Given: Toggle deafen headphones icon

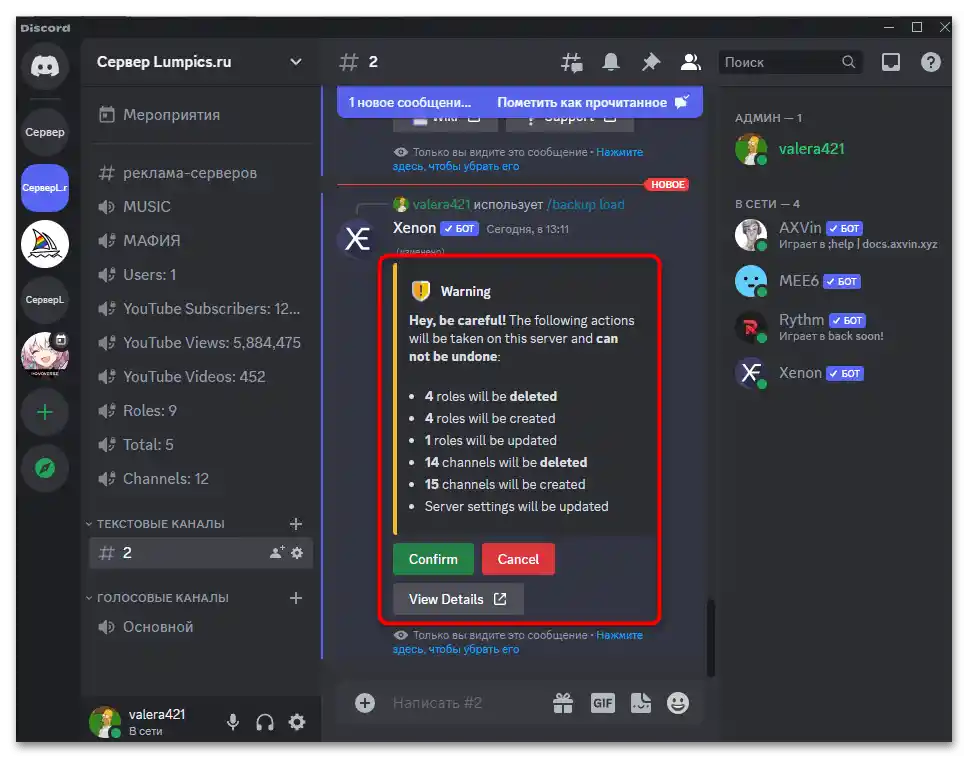Looking at the screenshot, I should tap(265, 722).
